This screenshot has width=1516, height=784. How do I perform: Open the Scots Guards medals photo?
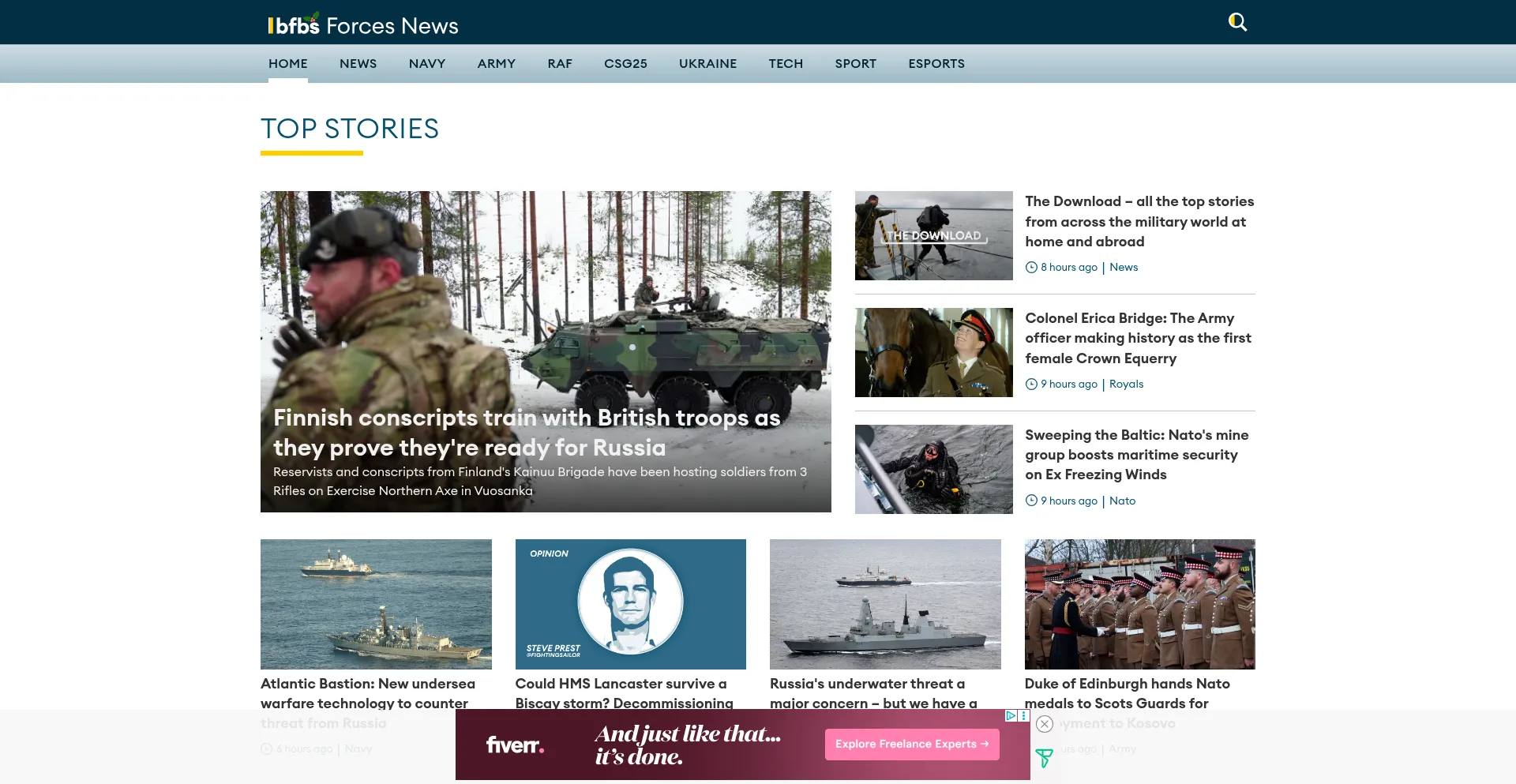(1139, 604)
